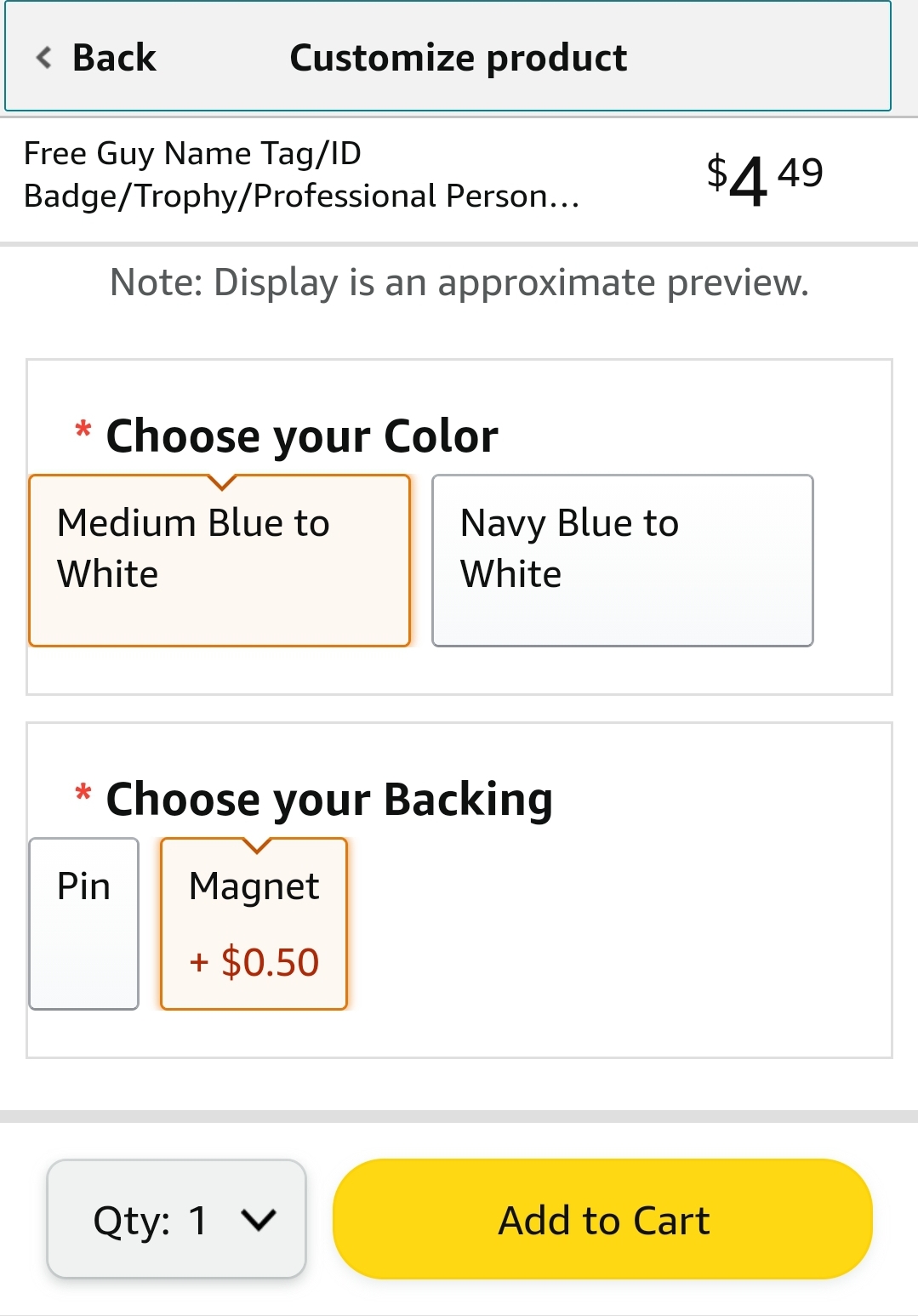Choose the Navy Blue to White option
918x1316 pixels.
pyautogui.click(x=623, y=561)
